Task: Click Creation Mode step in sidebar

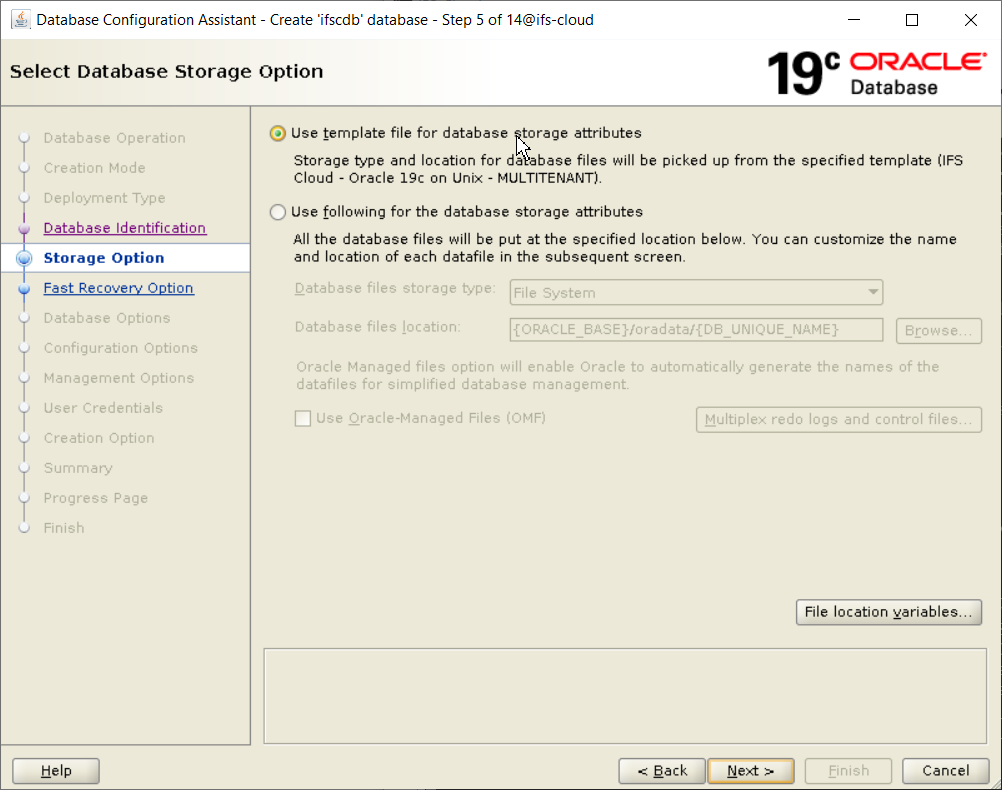Action: pyautogui.click(x=95, y=168)
